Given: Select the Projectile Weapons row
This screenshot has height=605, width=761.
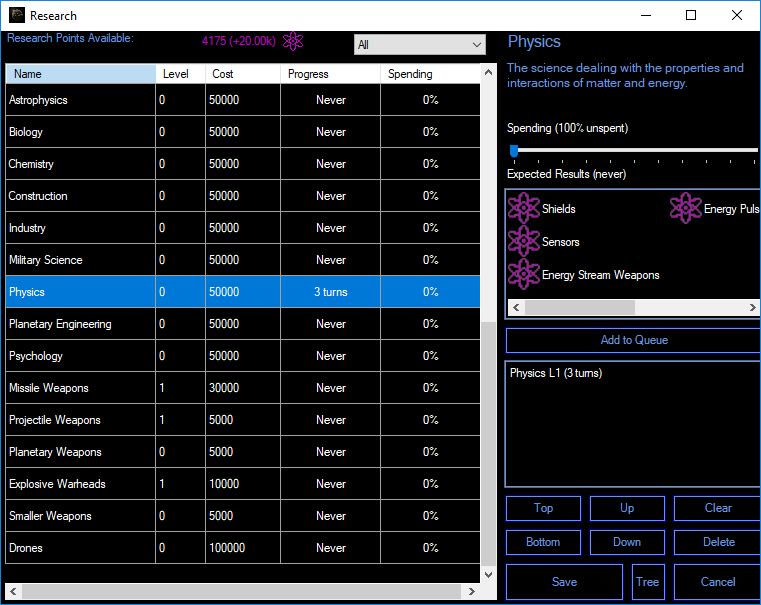Looking at the screenshot, I should (243, 420).
